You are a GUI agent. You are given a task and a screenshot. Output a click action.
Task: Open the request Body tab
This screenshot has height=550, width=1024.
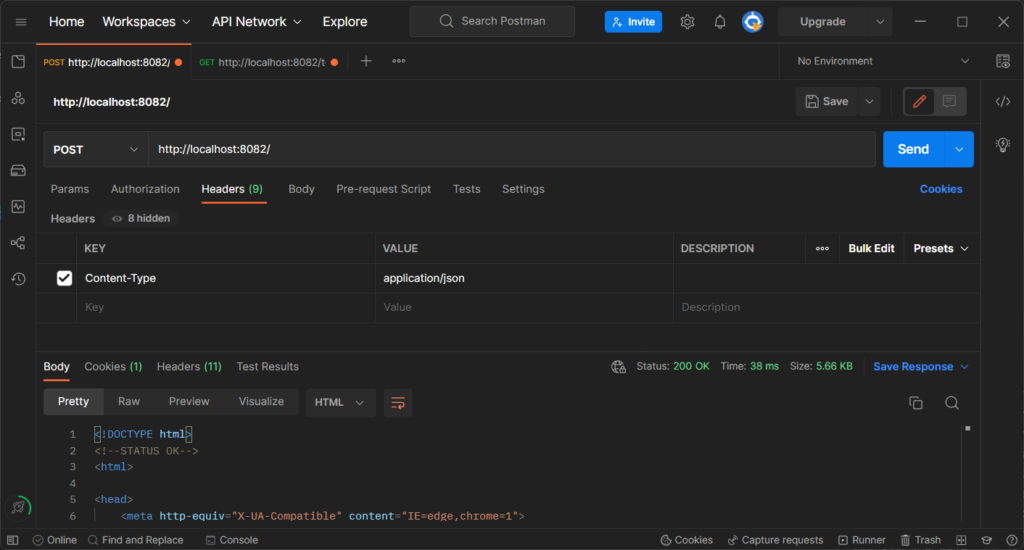point(301,189)
